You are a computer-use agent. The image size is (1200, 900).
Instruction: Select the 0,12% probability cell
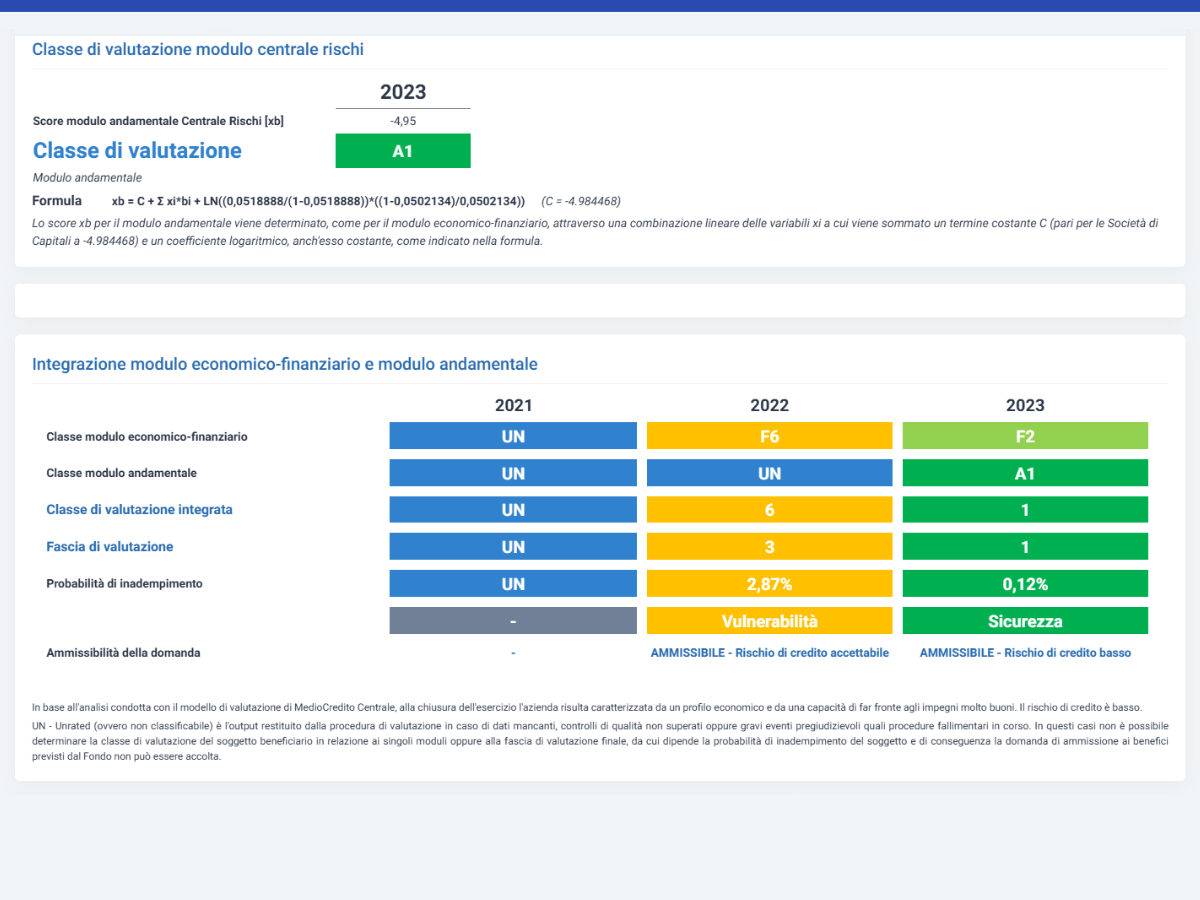click(x=1025, y=584)
